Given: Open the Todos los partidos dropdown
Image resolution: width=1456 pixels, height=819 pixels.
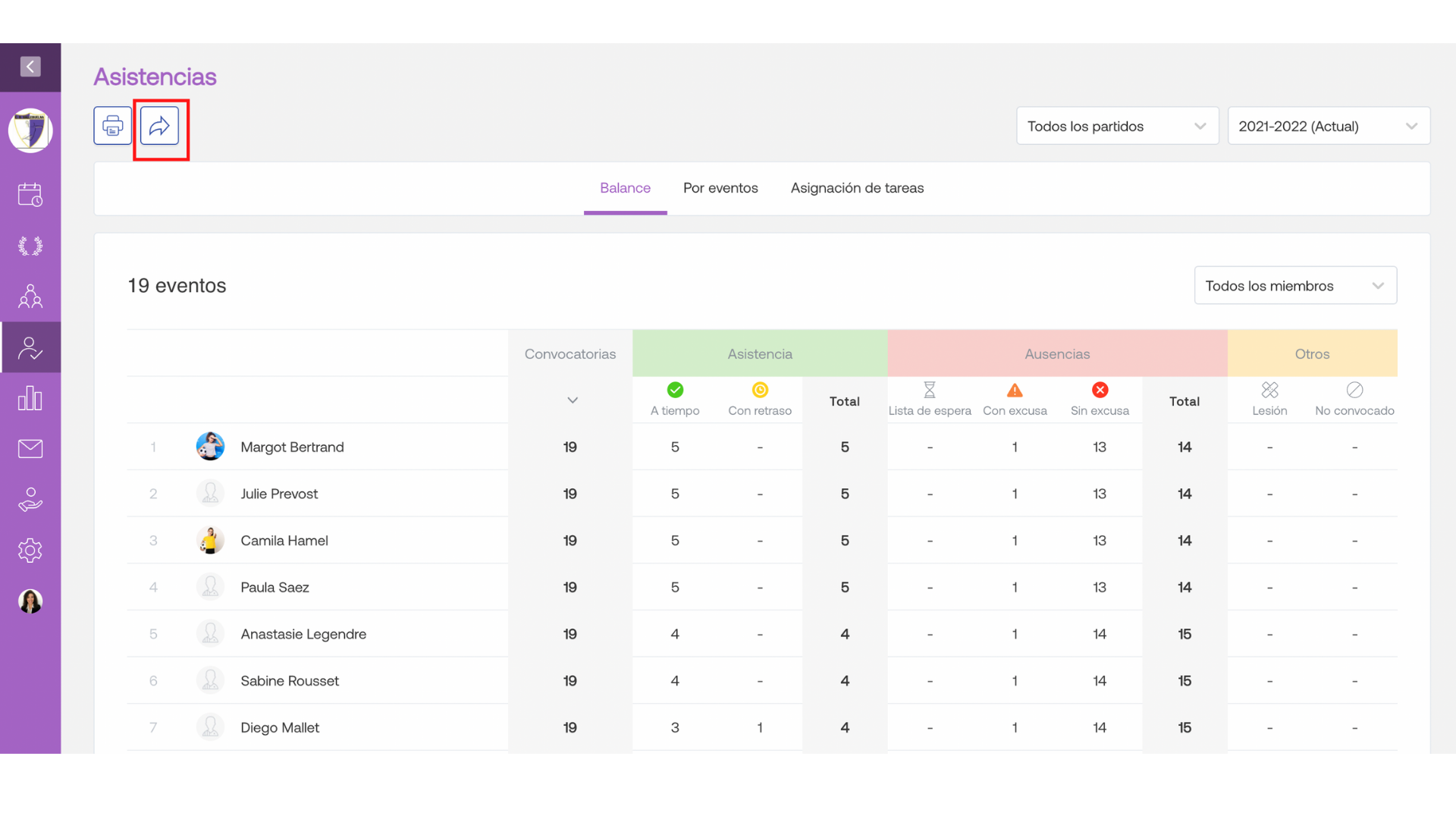Looking at the screenshot, I should (1117, 126).
